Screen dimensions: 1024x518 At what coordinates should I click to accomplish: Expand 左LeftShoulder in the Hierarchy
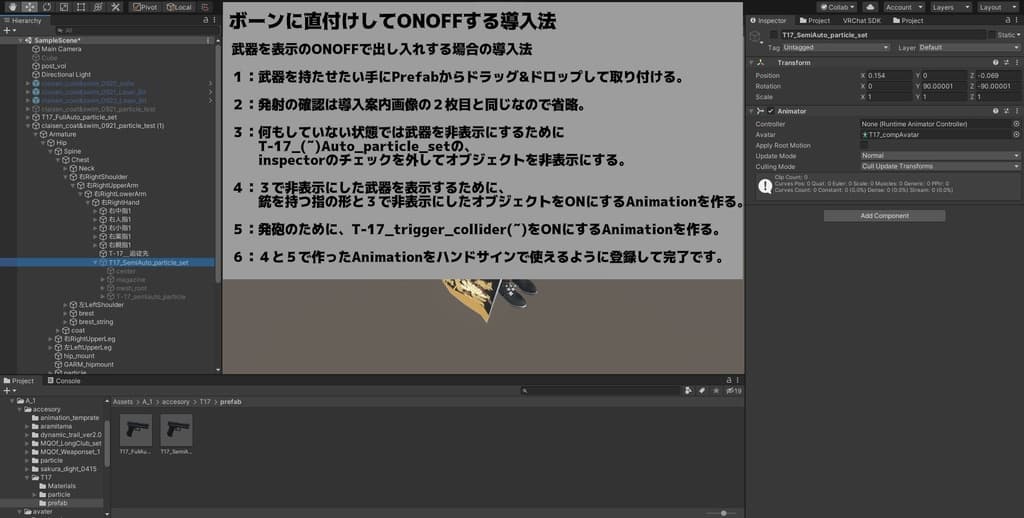pos(65,305)
